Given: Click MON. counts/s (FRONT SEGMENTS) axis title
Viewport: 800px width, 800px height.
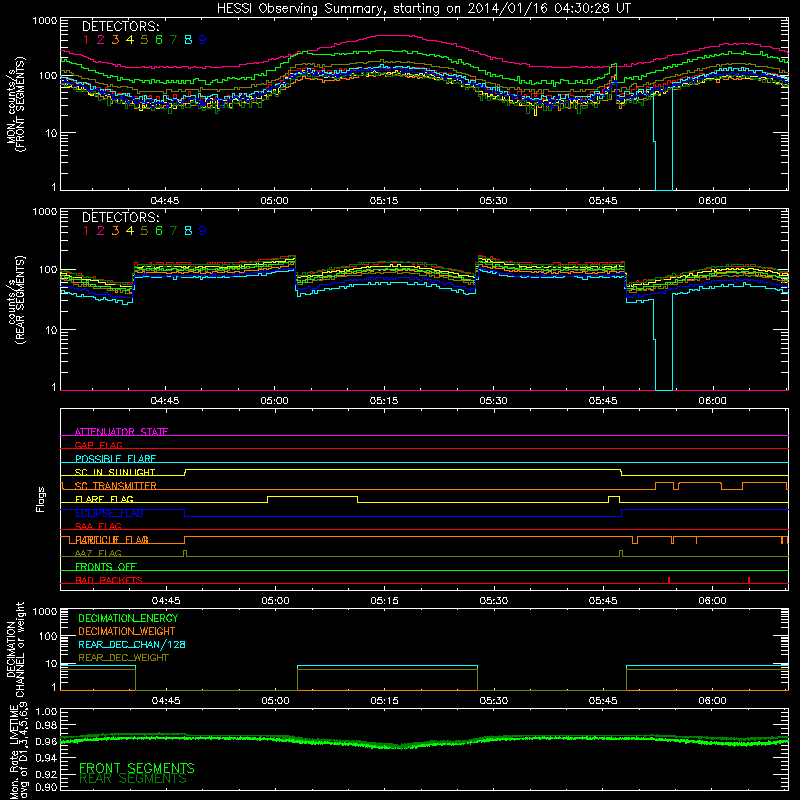Looking at the screenshot, I should pyautogui.click(x=15, y=104).
